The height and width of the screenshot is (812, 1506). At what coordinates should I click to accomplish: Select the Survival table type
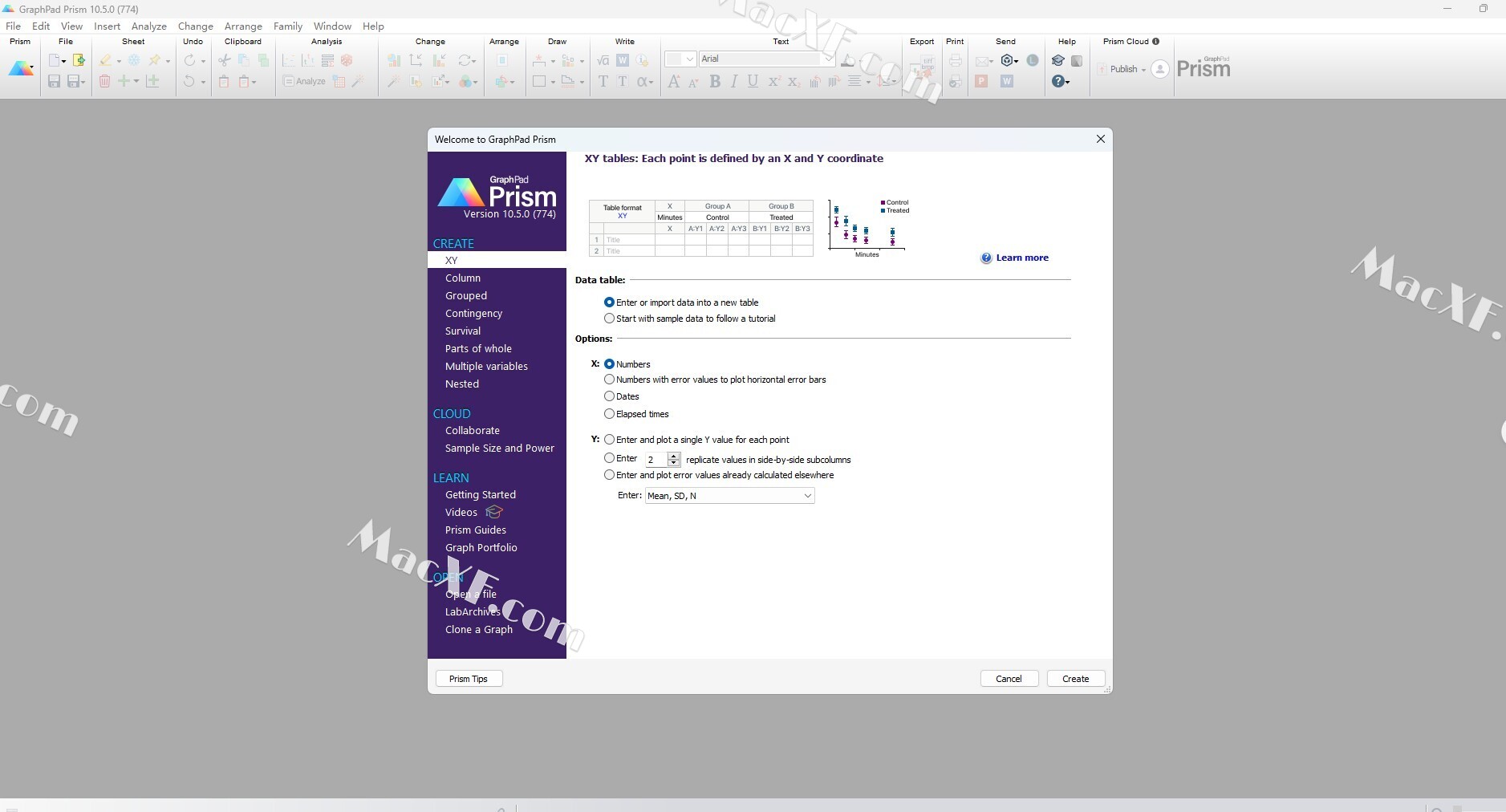(x=463, y=331)
